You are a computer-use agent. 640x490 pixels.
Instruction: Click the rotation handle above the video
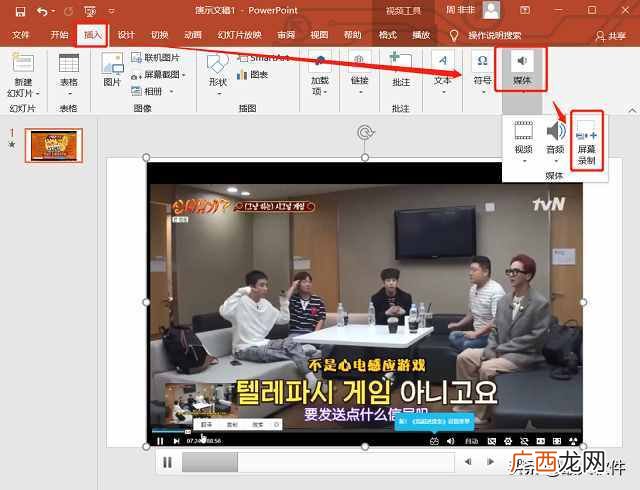[365, 132]
